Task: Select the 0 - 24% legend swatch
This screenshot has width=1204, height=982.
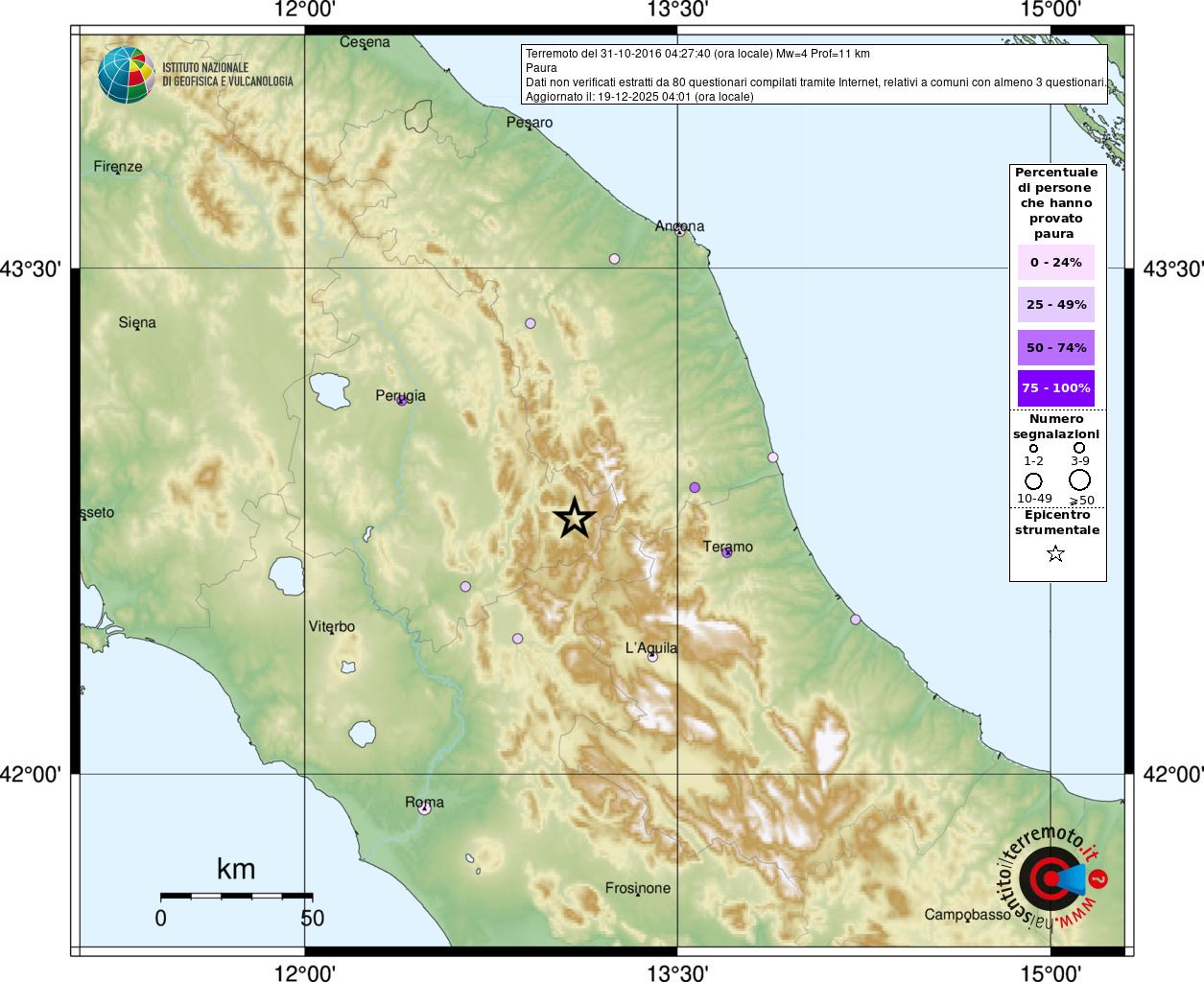Action: tap(1055, 262)
